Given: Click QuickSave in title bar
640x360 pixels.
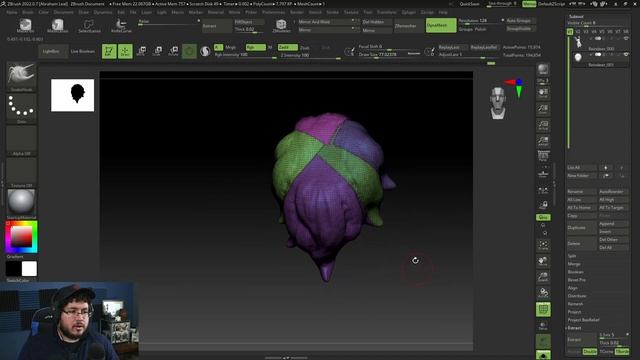Looking at the screenshot, I should coord(469,4).
